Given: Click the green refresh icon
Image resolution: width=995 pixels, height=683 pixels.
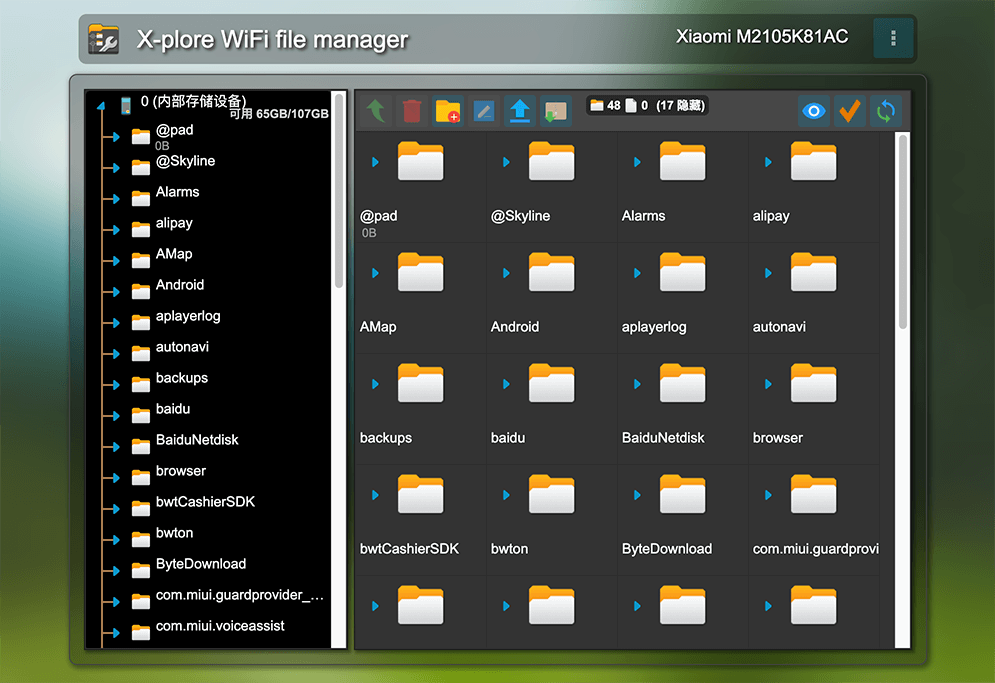Looking at the screenshot, I should pos(886,111).
